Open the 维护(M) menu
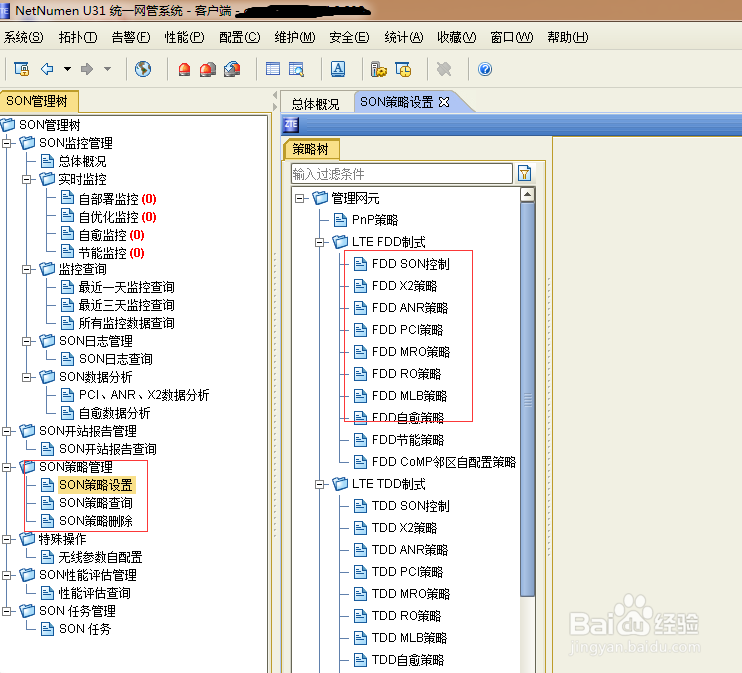The image size is (742, 673). point(295,37)
